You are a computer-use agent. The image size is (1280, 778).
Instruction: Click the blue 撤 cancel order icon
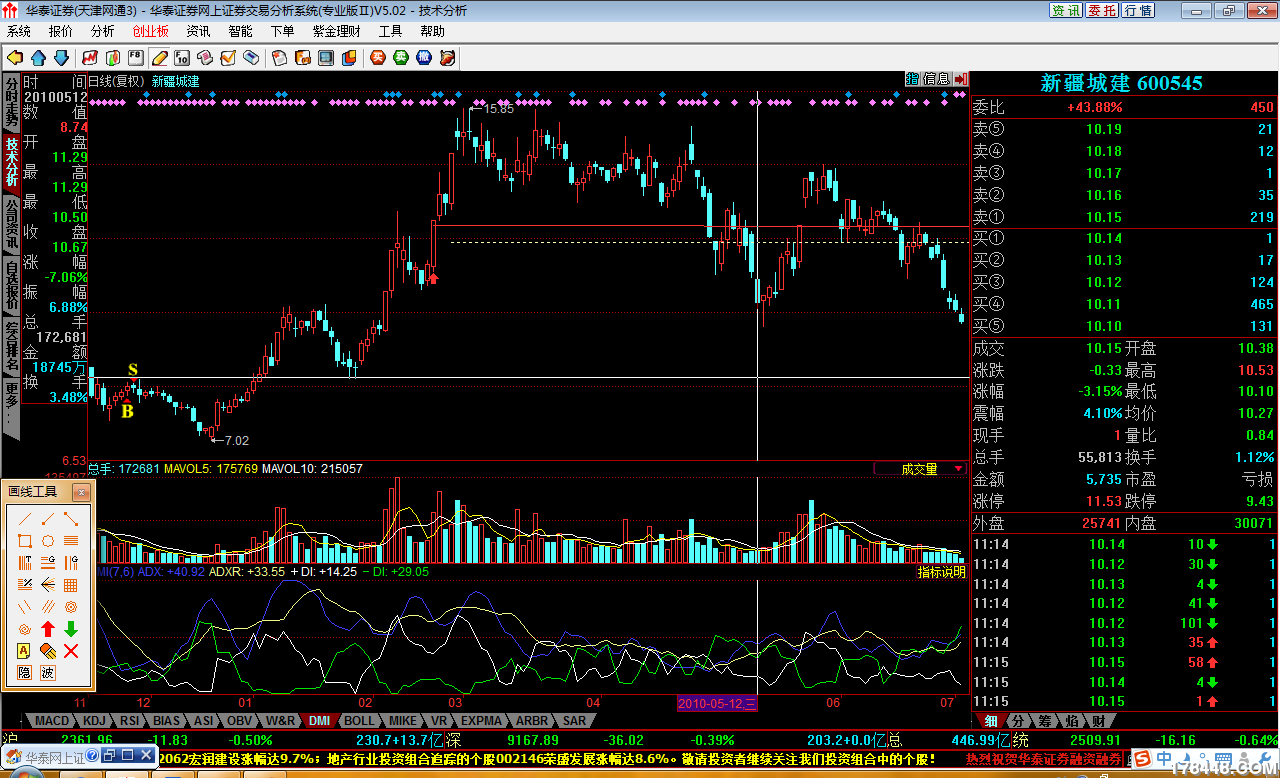point(424,58)
